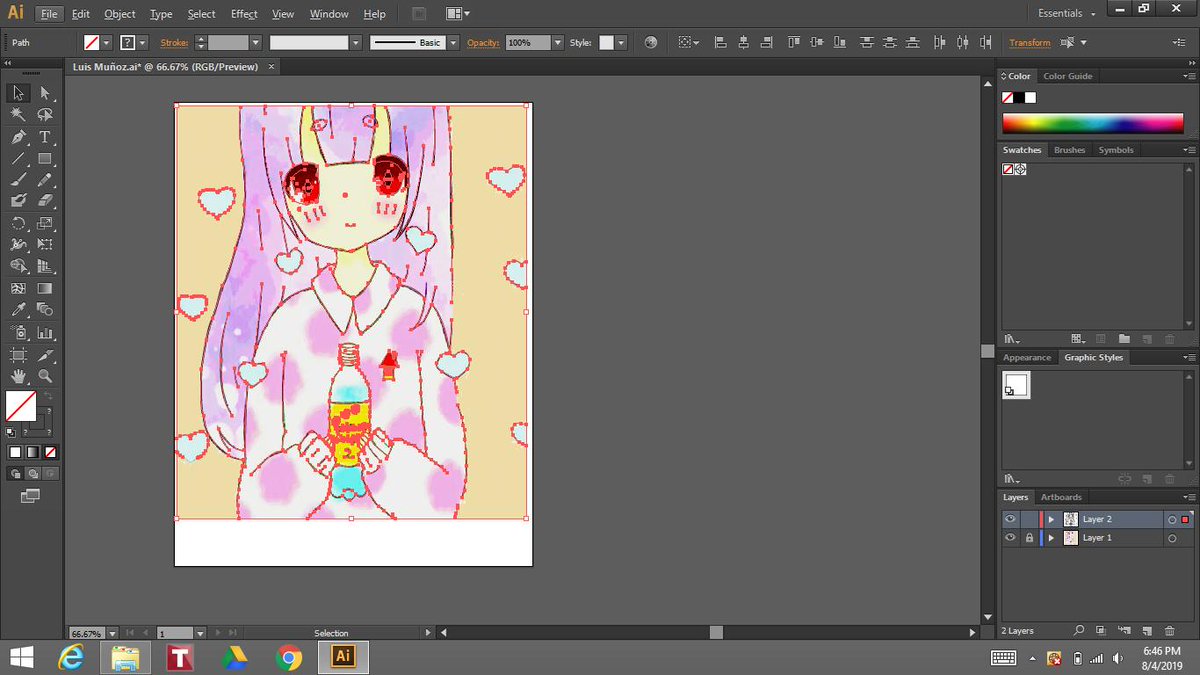Viewport: 1200px width, 675px height.
Task: Unlock Layer 1 via its lock icon
Action: coord(1028,538)
